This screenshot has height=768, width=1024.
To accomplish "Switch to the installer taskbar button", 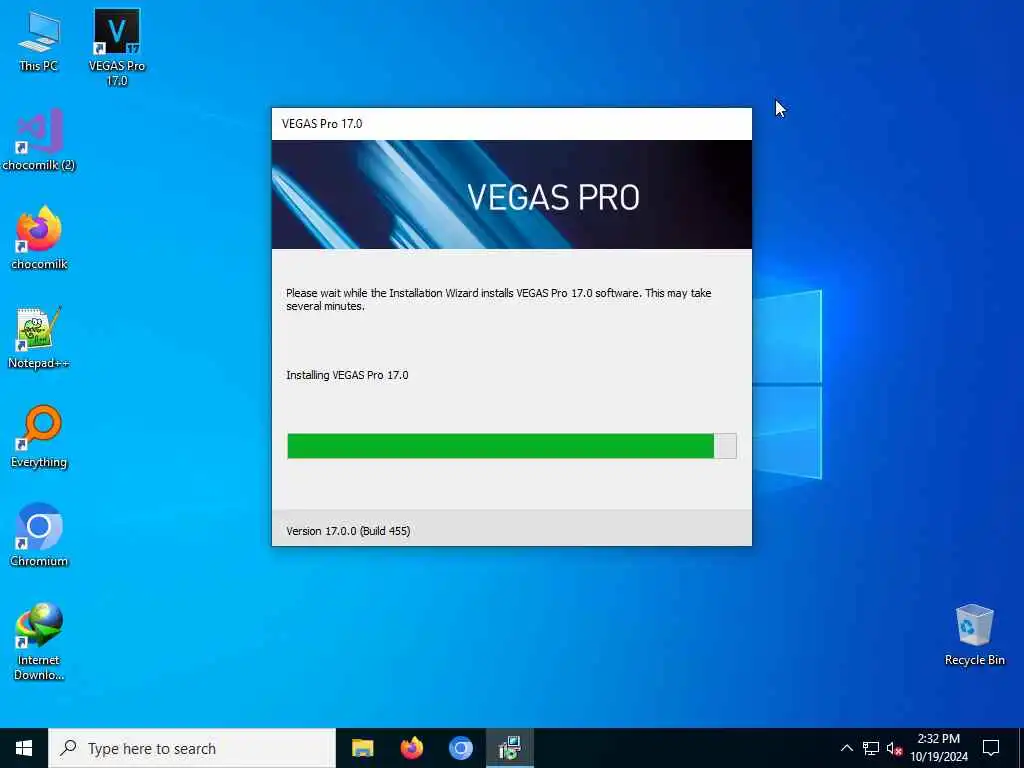I will (x=510, y=748).
